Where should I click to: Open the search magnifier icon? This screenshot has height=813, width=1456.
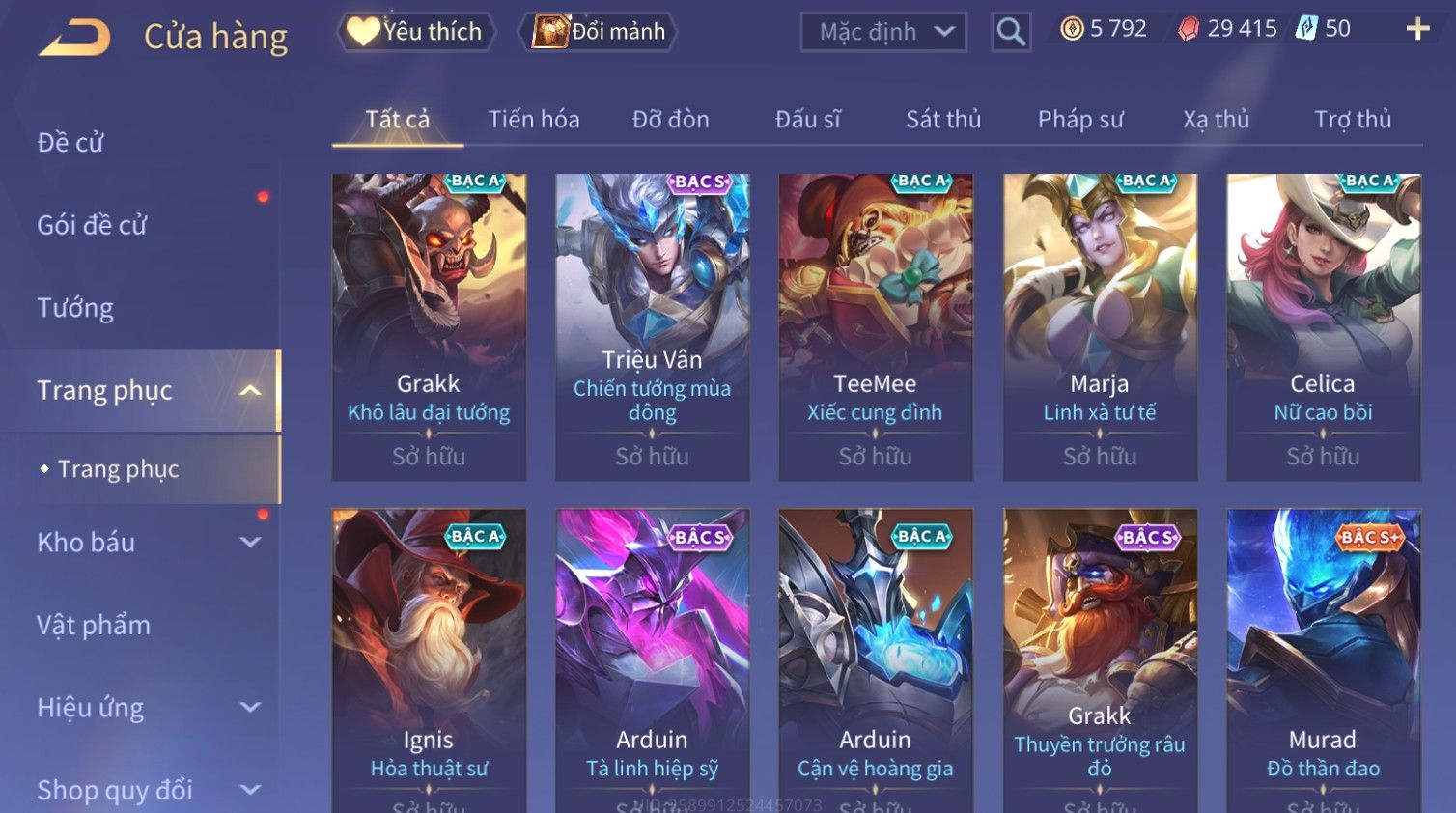click(x=1011, y=32)
